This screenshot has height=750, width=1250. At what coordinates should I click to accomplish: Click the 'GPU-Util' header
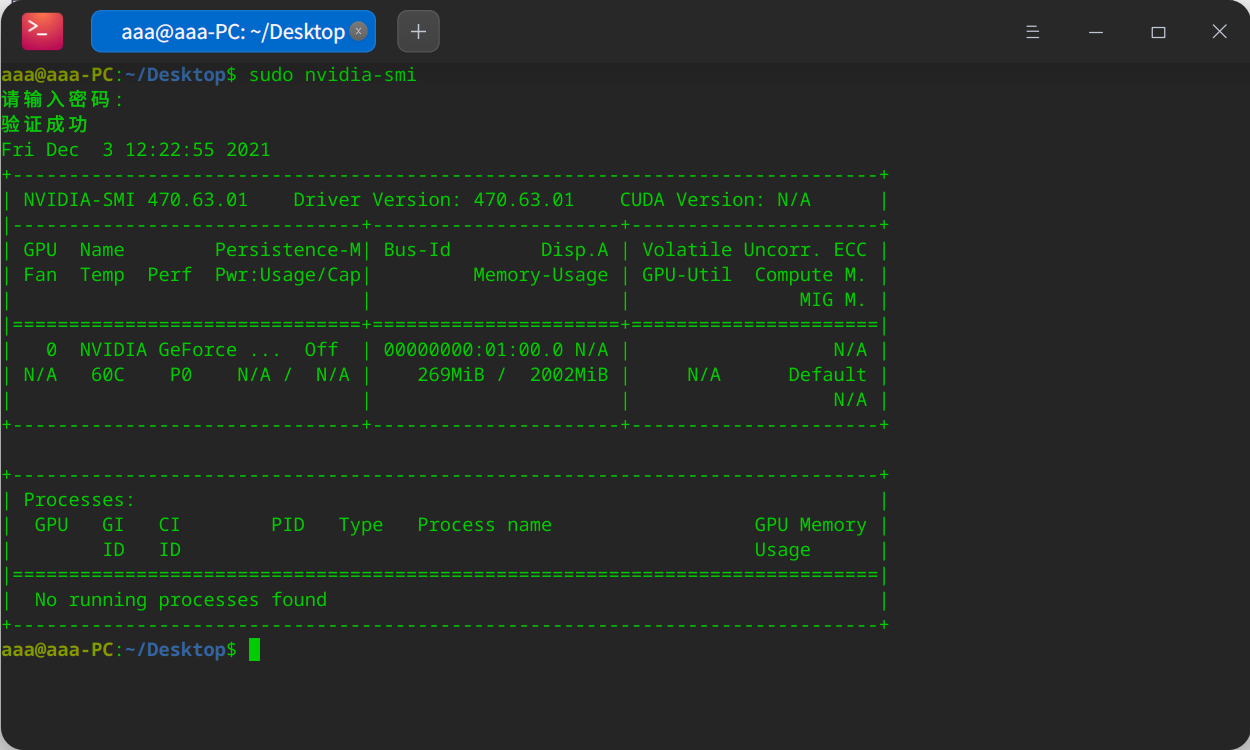[687, 275]
